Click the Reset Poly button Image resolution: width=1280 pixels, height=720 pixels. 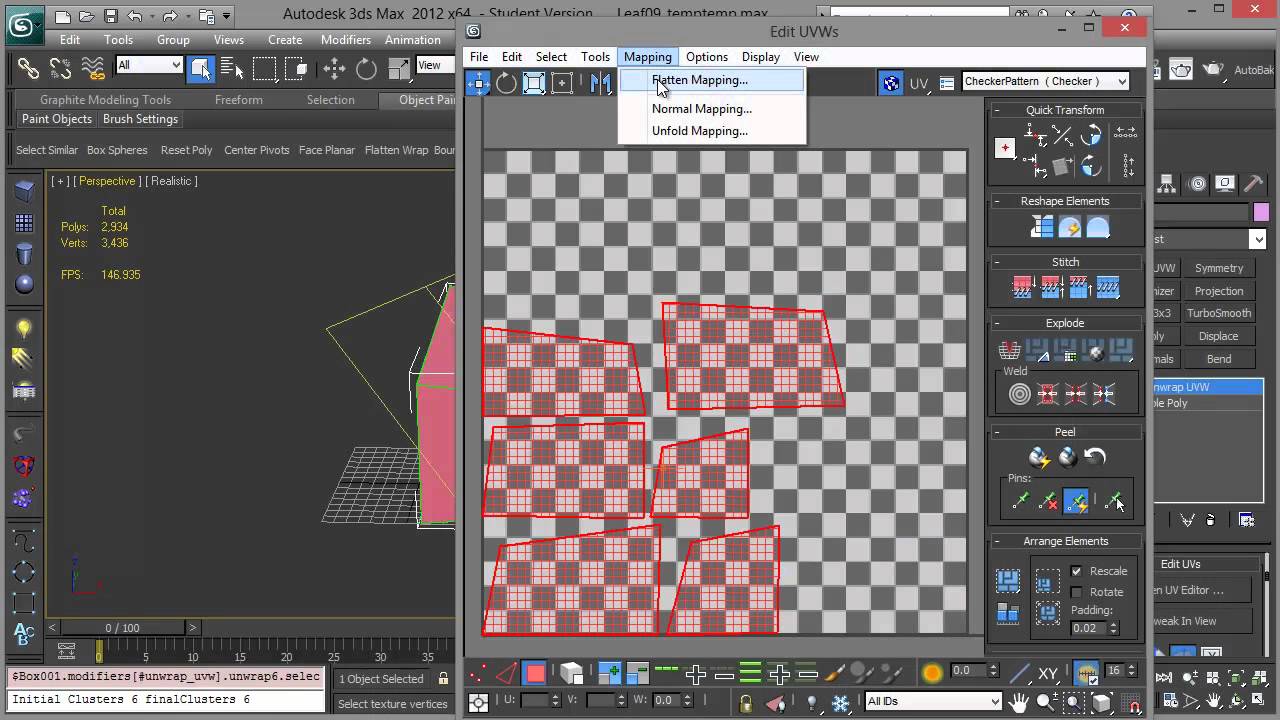(x=186, y=150)
